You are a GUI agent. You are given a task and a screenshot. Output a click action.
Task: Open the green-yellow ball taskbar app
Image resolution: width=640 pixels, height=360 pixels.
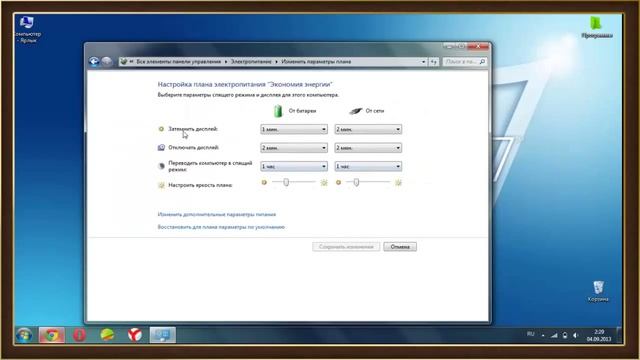[107, 335]
